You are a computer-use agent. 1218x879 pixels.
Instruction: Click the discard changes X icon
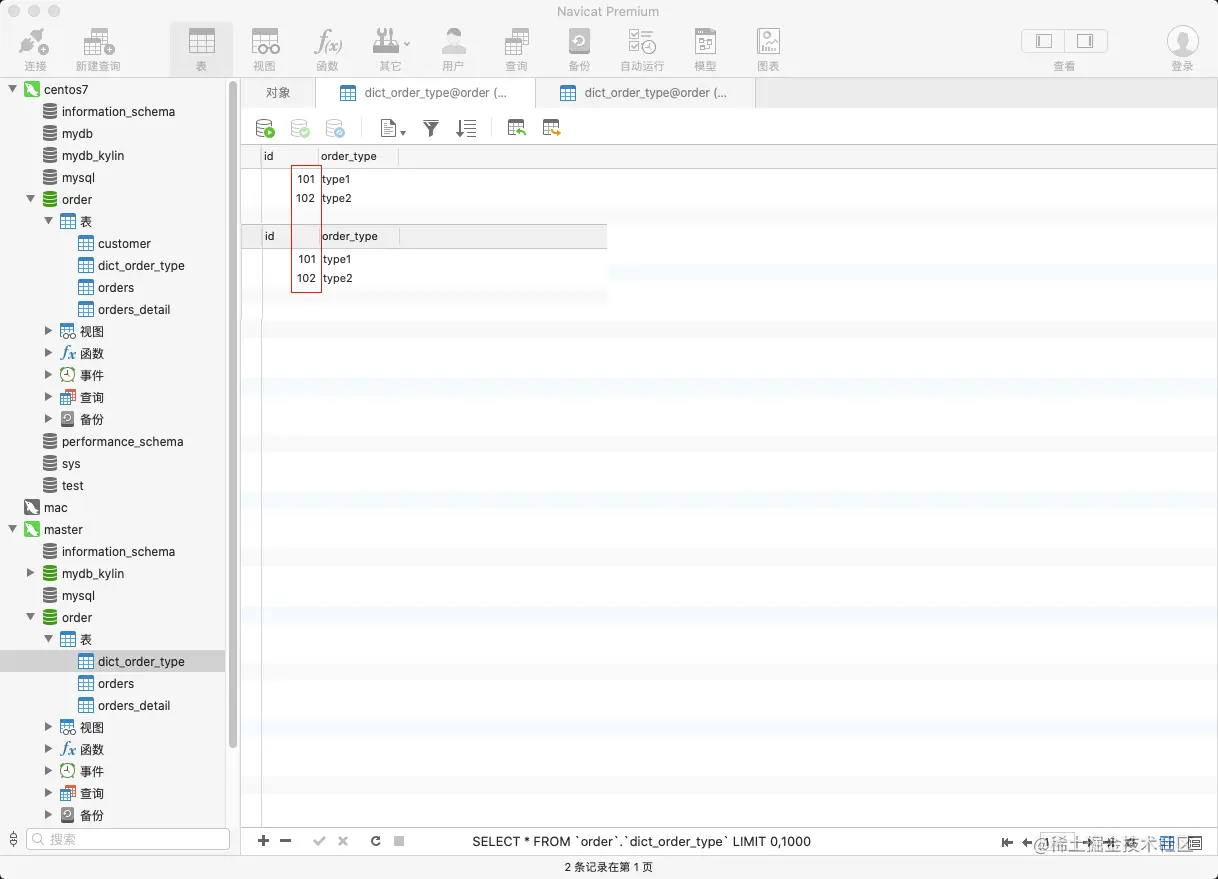click(x=343, y=841)
